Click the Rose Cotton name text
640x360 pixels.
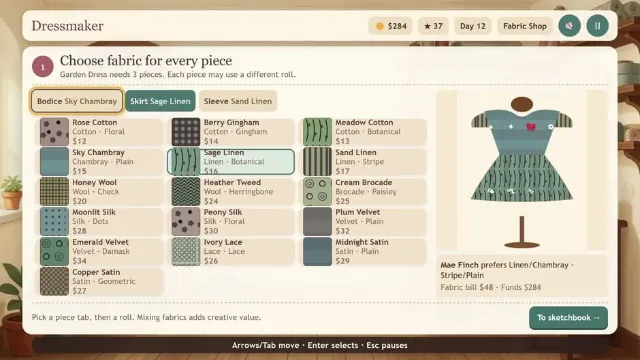(95, 122)
